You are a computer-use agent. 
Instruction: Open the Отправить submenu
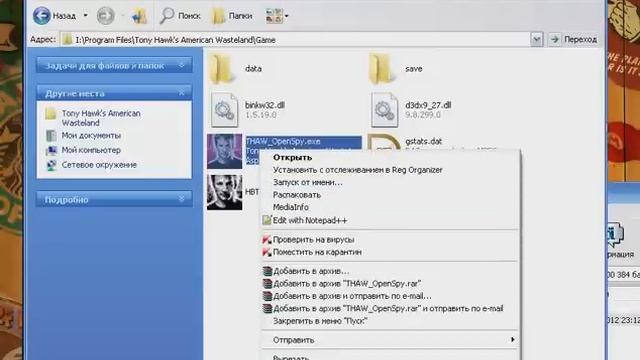point(390,340)
